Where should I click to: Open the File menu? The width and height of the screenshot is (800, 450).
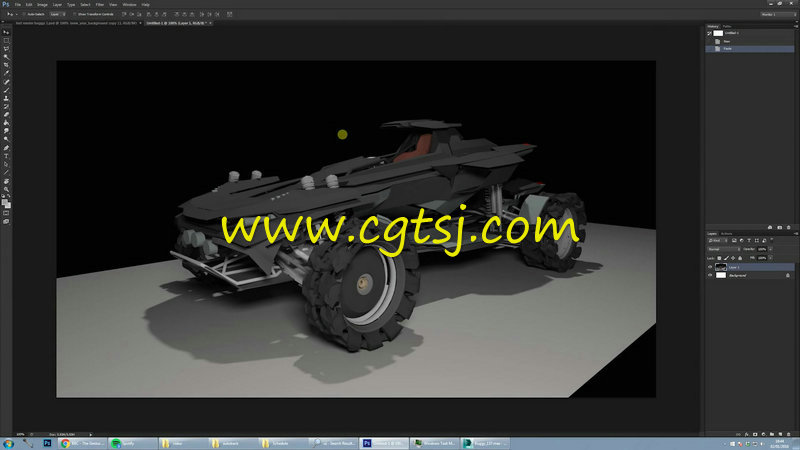pos(18,5)
